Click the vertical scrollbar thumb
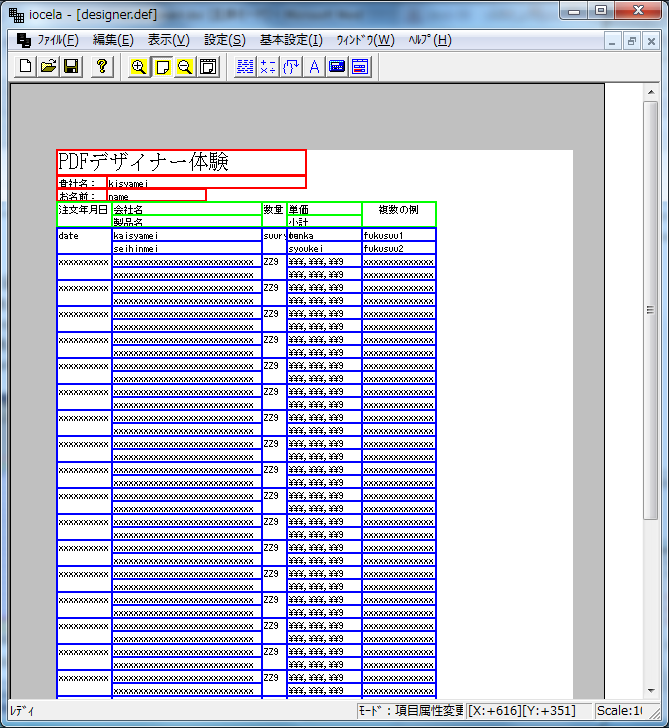 [x=651, y=310]
